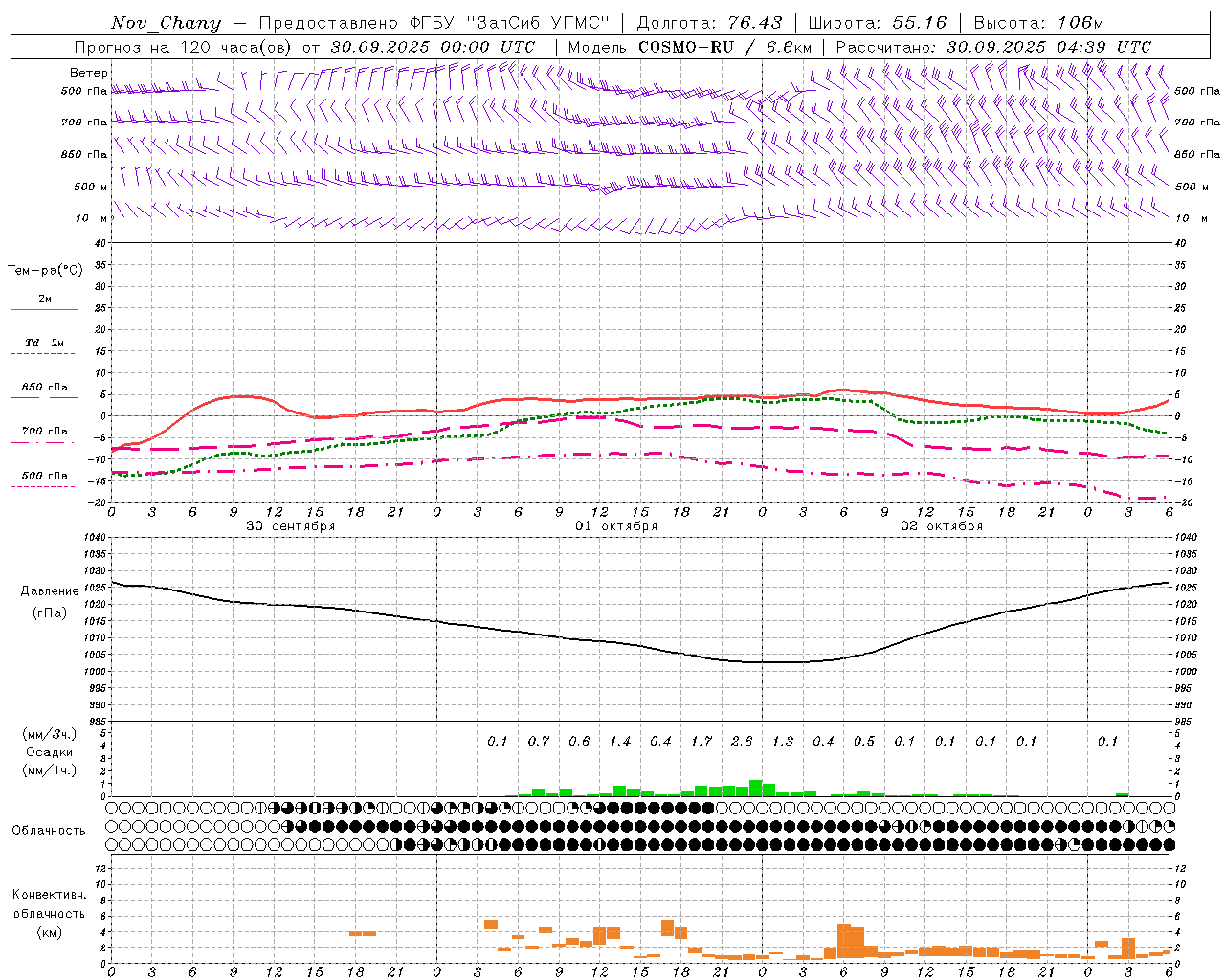The height and width of the screenshot is (980, 1225).
Task: Click the 'Ветер' wind panel label
Action: (89, 73)
